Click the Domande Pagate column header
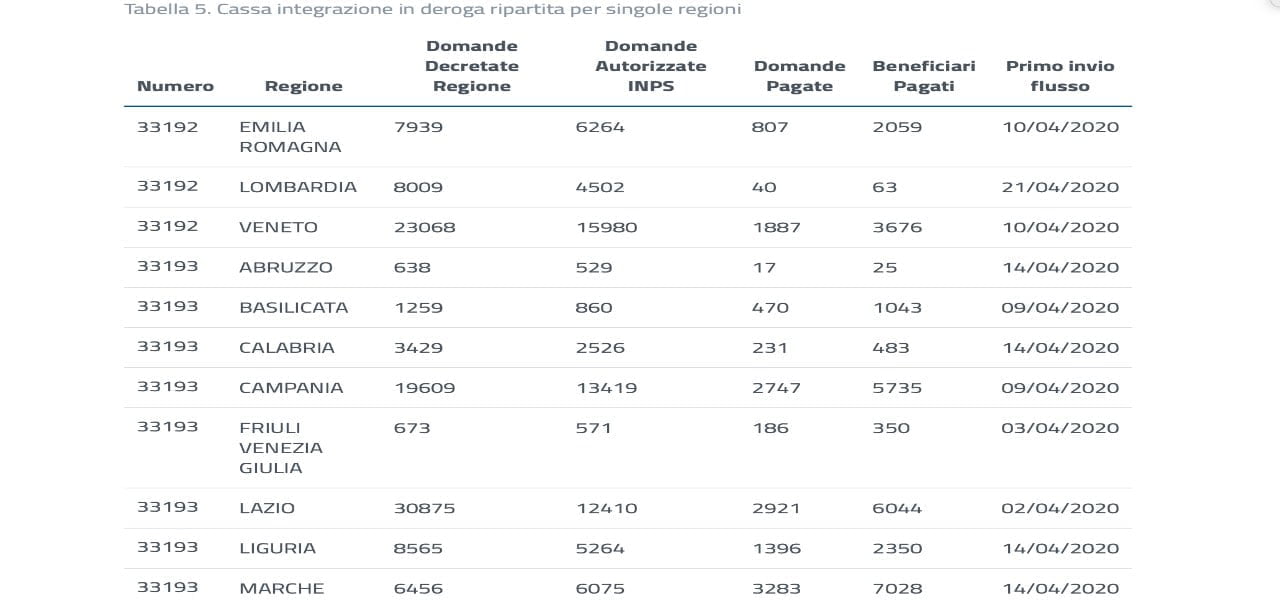Viewport: 1280px width, 600px height. [x=799, y=76]
